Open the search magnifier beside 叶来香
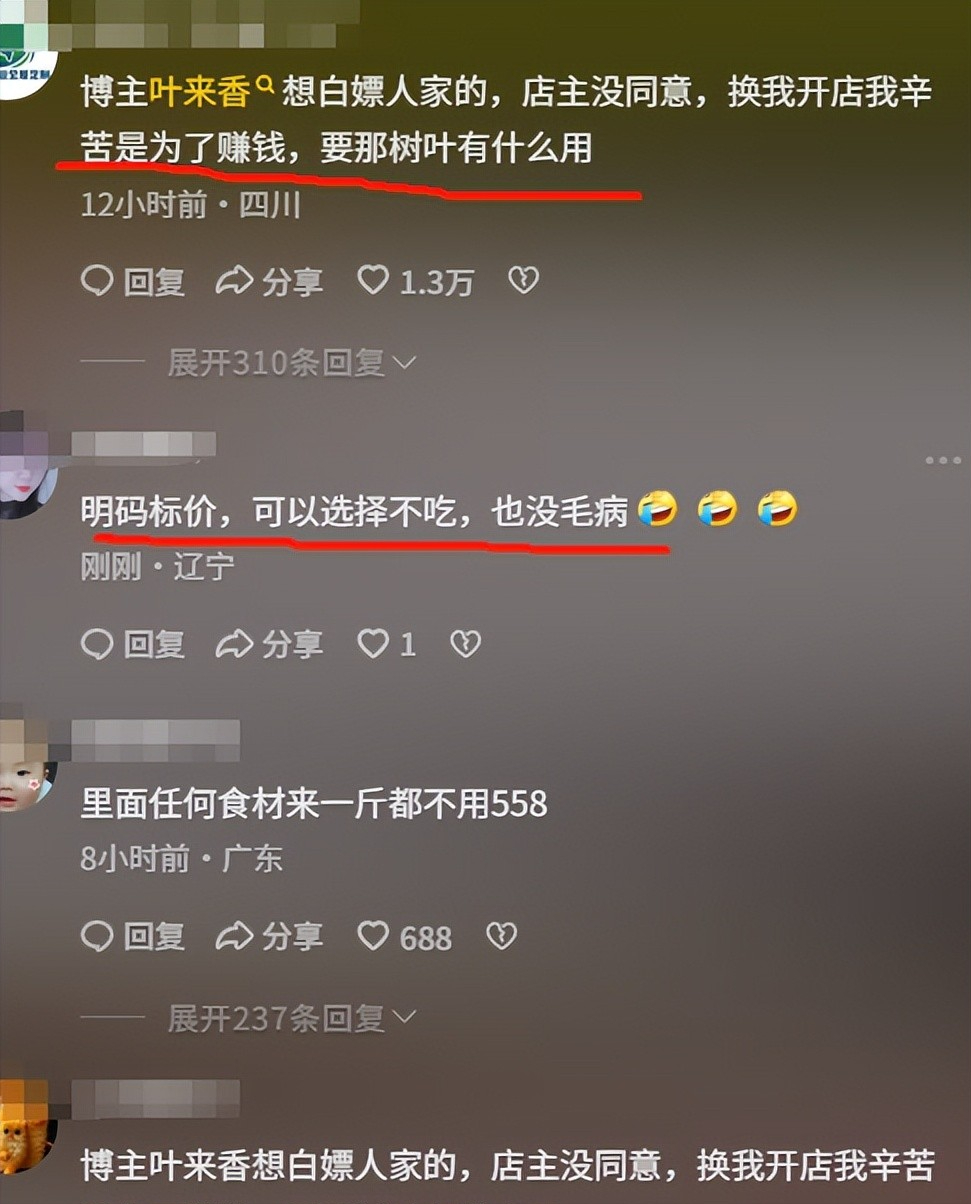The width and height of the screenshot is (971, 1204). tap(266, 88)
